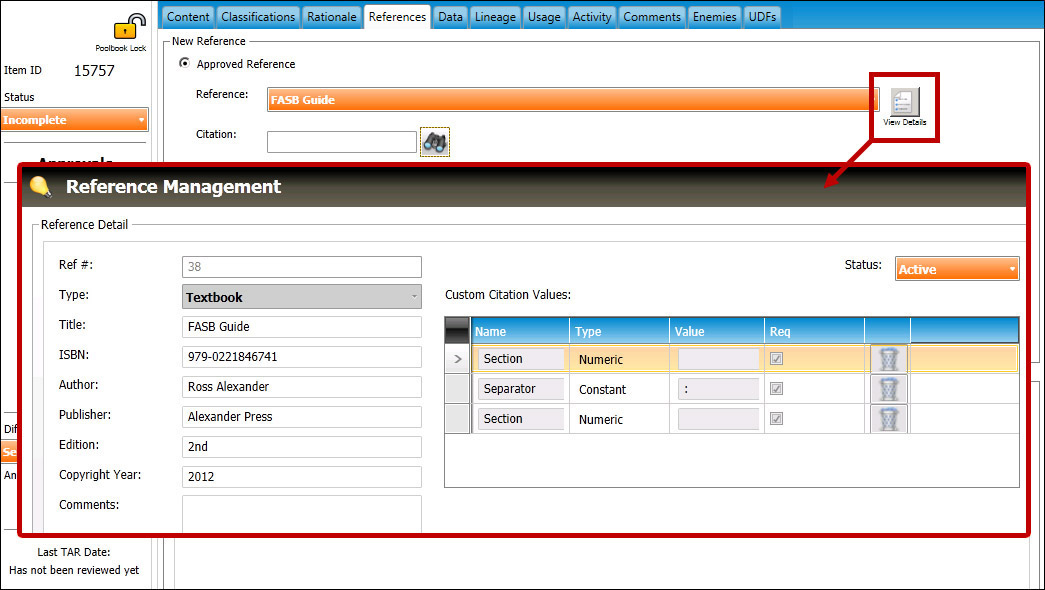Select the Approved Reference radio button
This screenshot has height=590, width=1045.
[183, 64]
